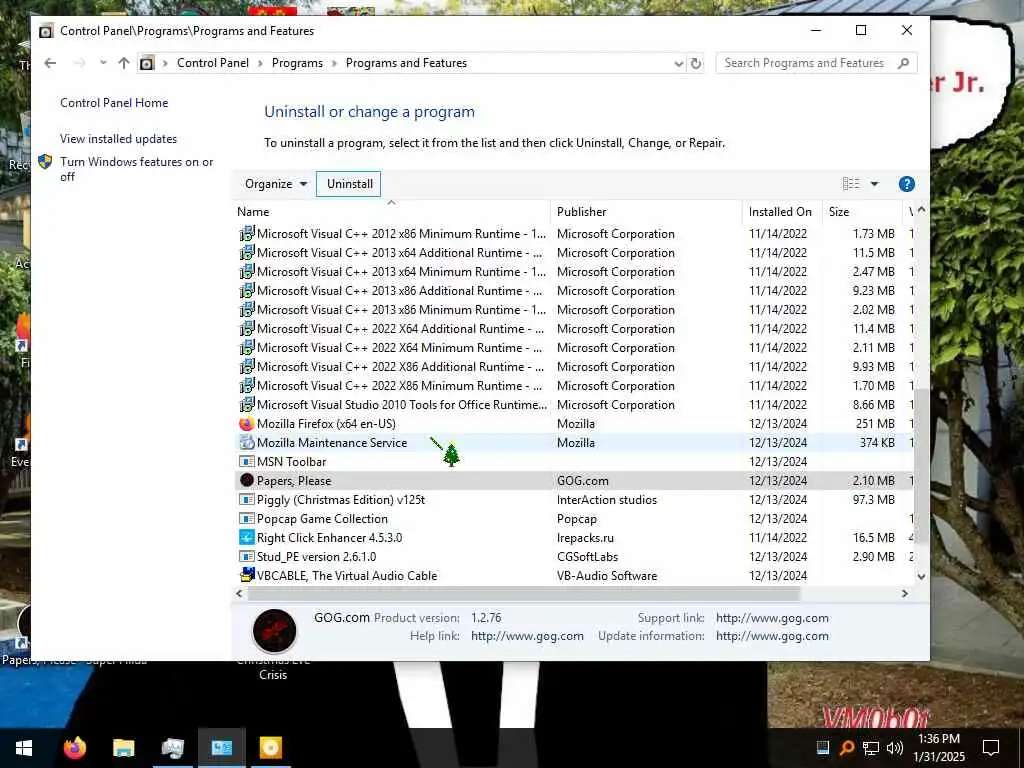This screenshot has width=1024, height=768.
Task: Open the notification center icon
Action: click(991, 748)
